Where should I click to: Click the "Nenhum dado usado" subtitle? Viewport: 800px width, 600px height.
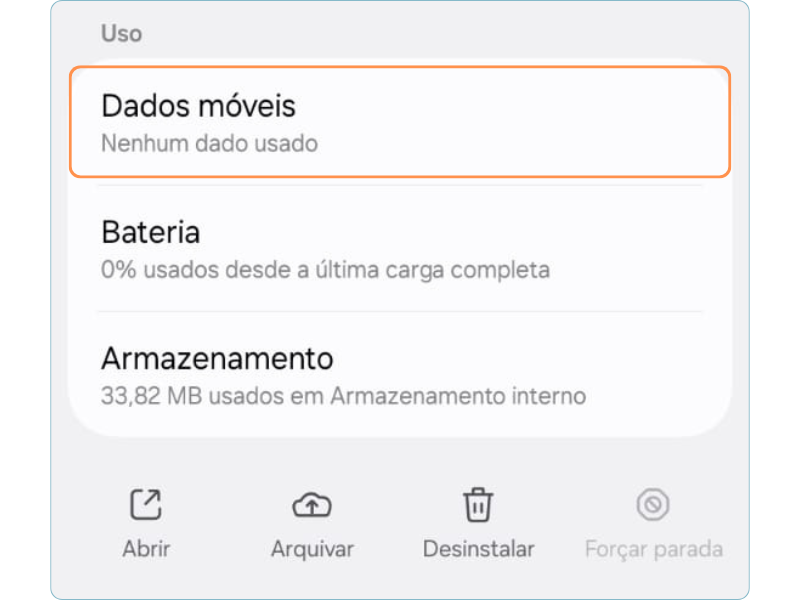pyautogui.click(x=209, y=144)
